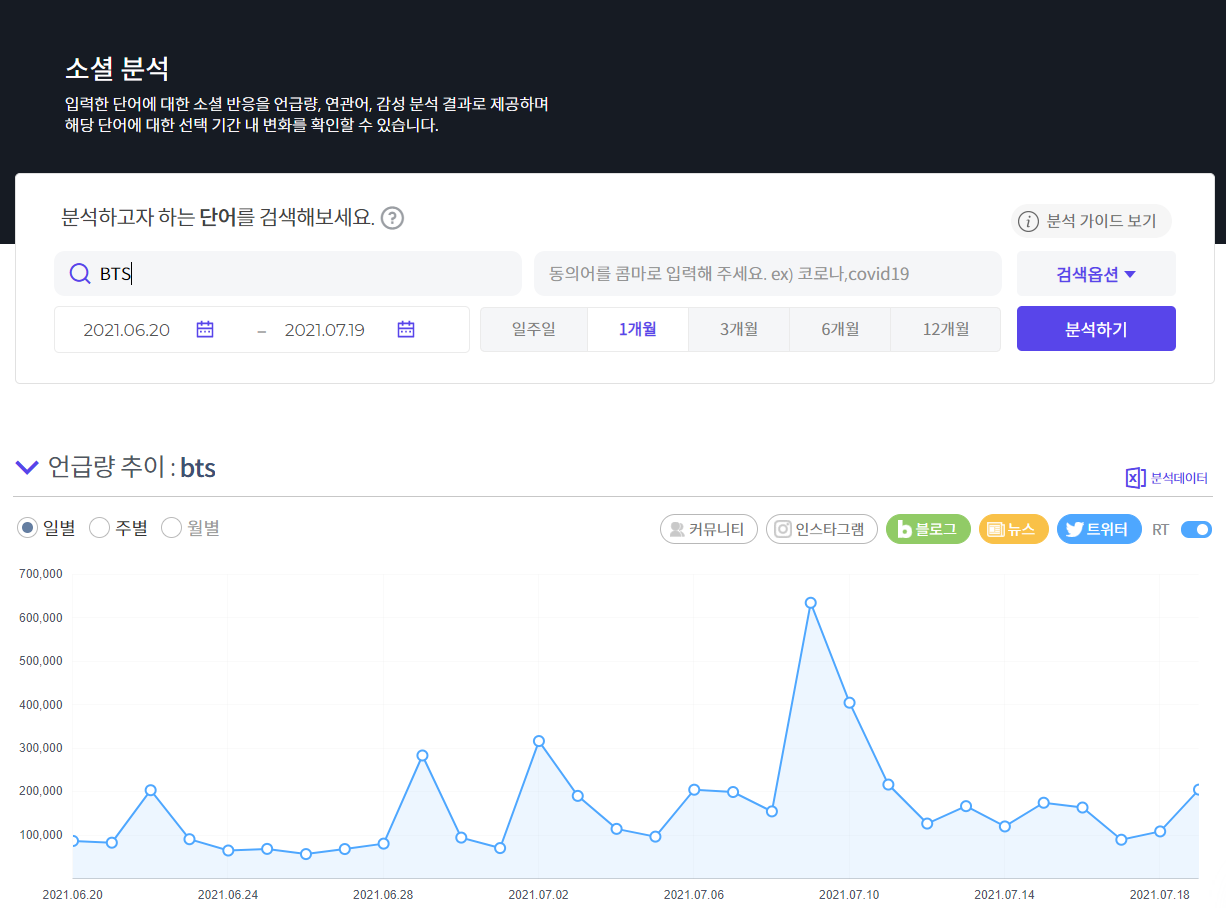Click the 2021.07.02 data point on chart

pos(539,741)
